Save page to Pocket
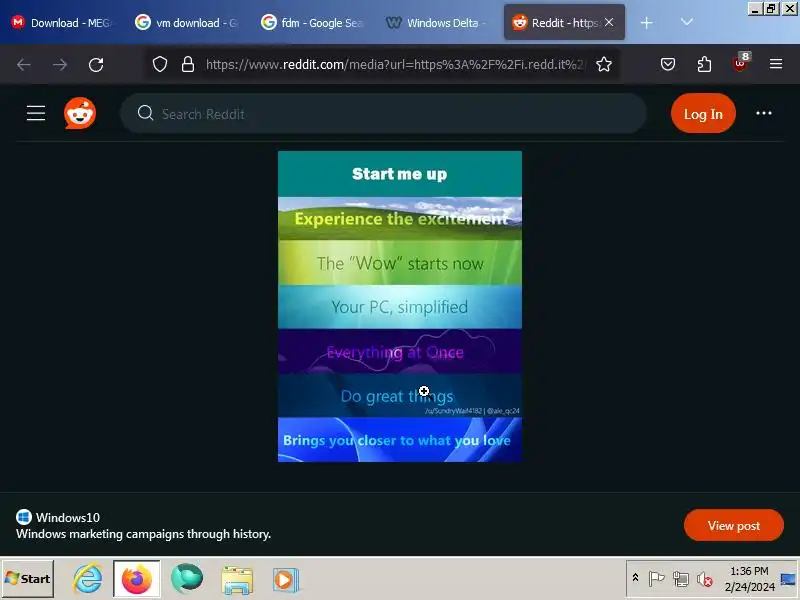Viewport: 800px width, 600px height. 668,64
